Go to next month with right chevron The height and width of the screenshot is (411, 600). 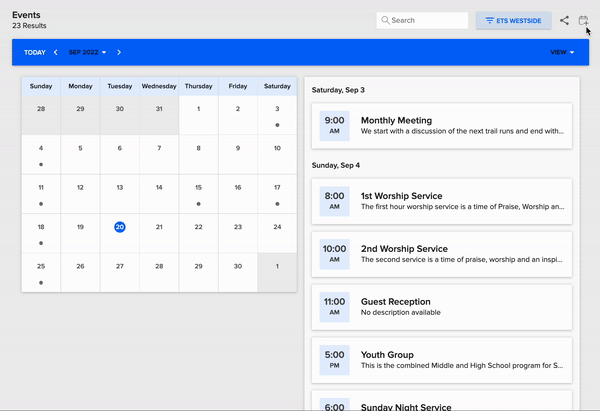pos(119,52)
